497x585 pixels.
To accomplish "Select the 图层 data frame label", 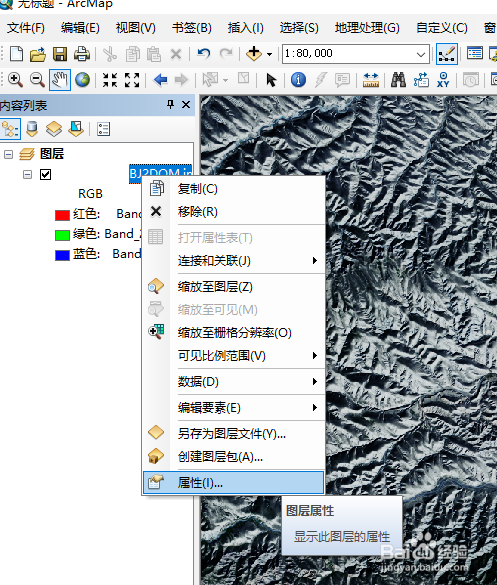I will [x=52, y=154].
